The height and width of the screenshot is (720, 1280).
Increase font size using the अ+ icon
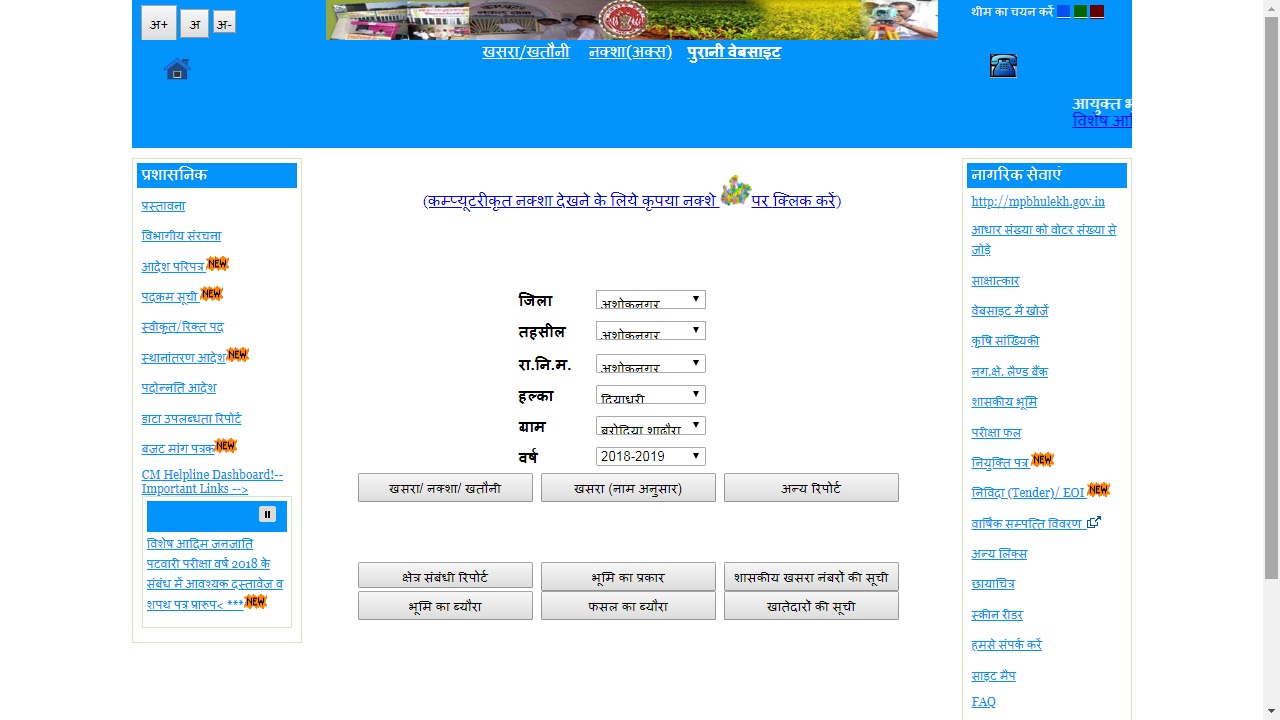(158, 23)
